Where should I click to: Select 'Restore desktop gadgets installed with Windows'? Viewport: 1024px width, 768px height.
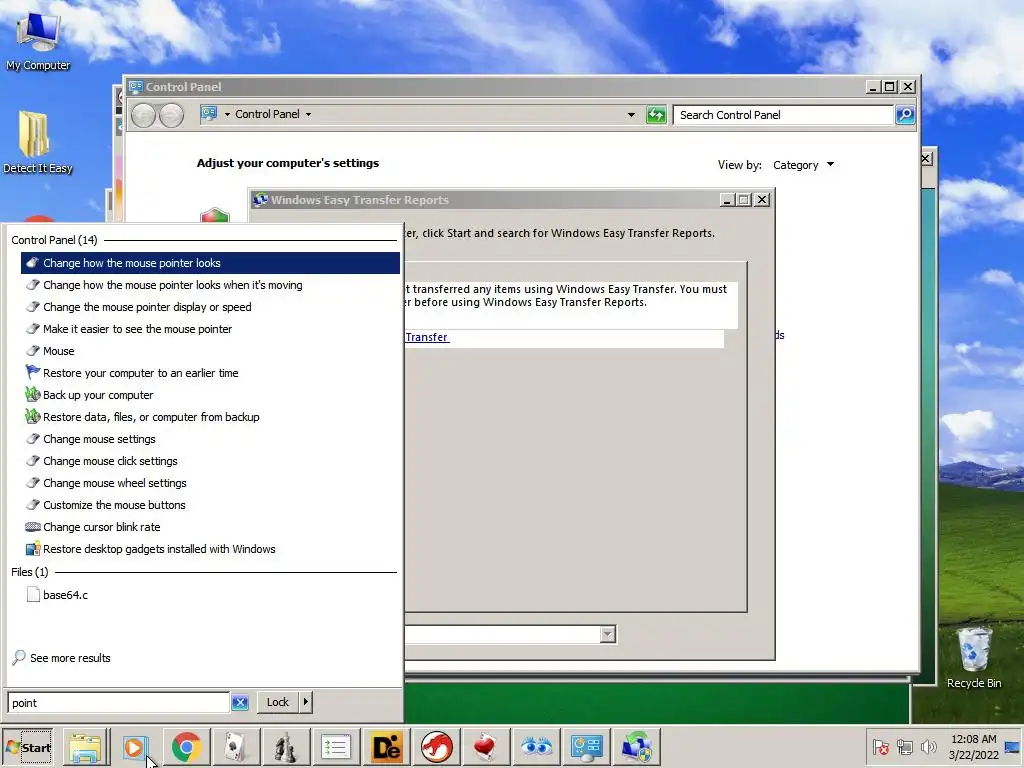point(210,549)
